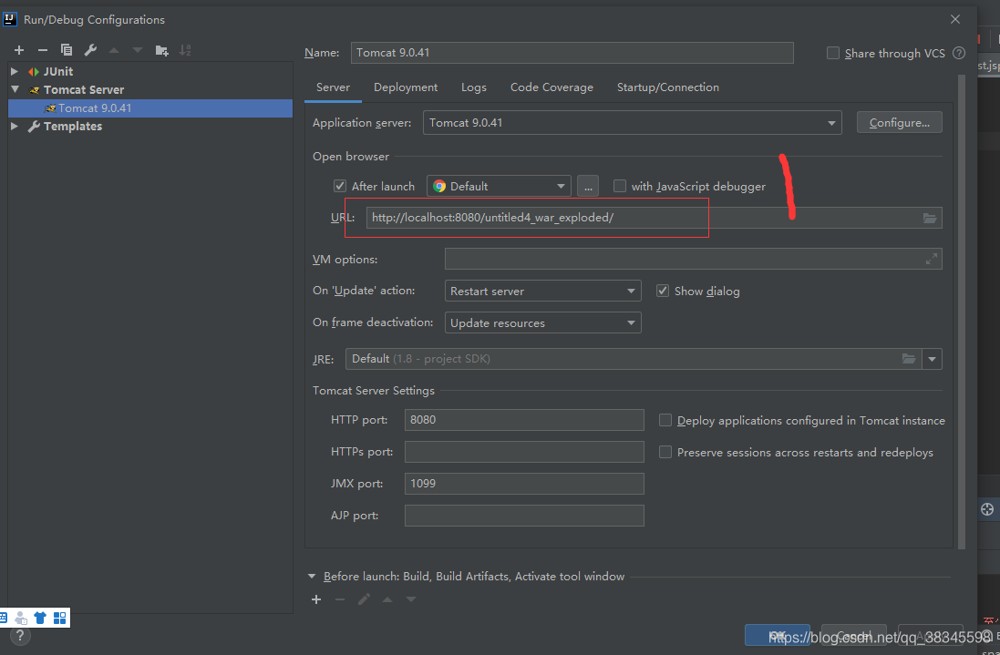The image size is (1000, 655).
Task: Browse JRE location with the folder icon
Action: pos(909,358)
